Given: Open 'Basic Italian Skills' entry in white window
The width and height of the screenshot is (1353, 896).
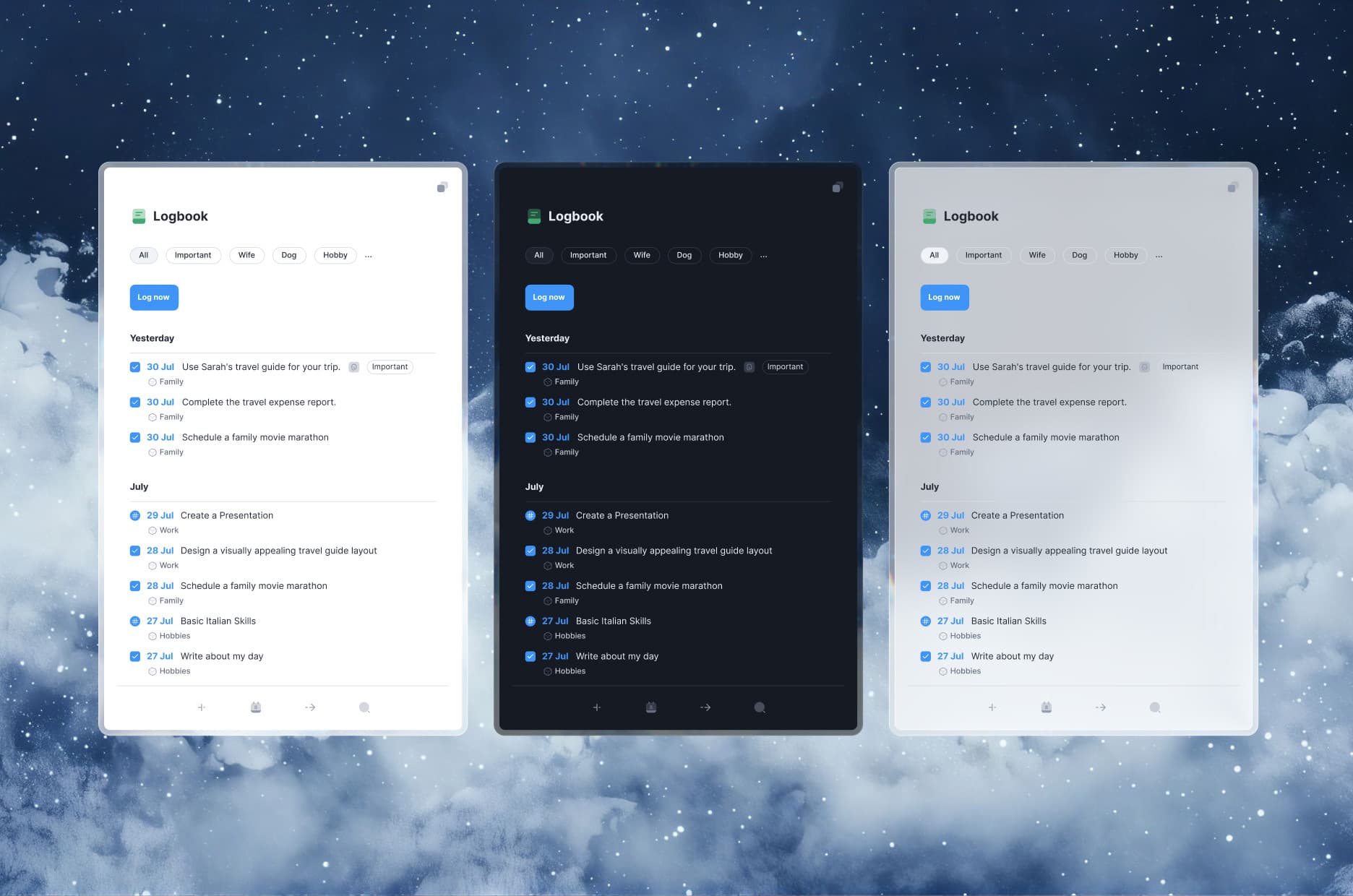Looking at the screenshot, I should coord(218,621).
